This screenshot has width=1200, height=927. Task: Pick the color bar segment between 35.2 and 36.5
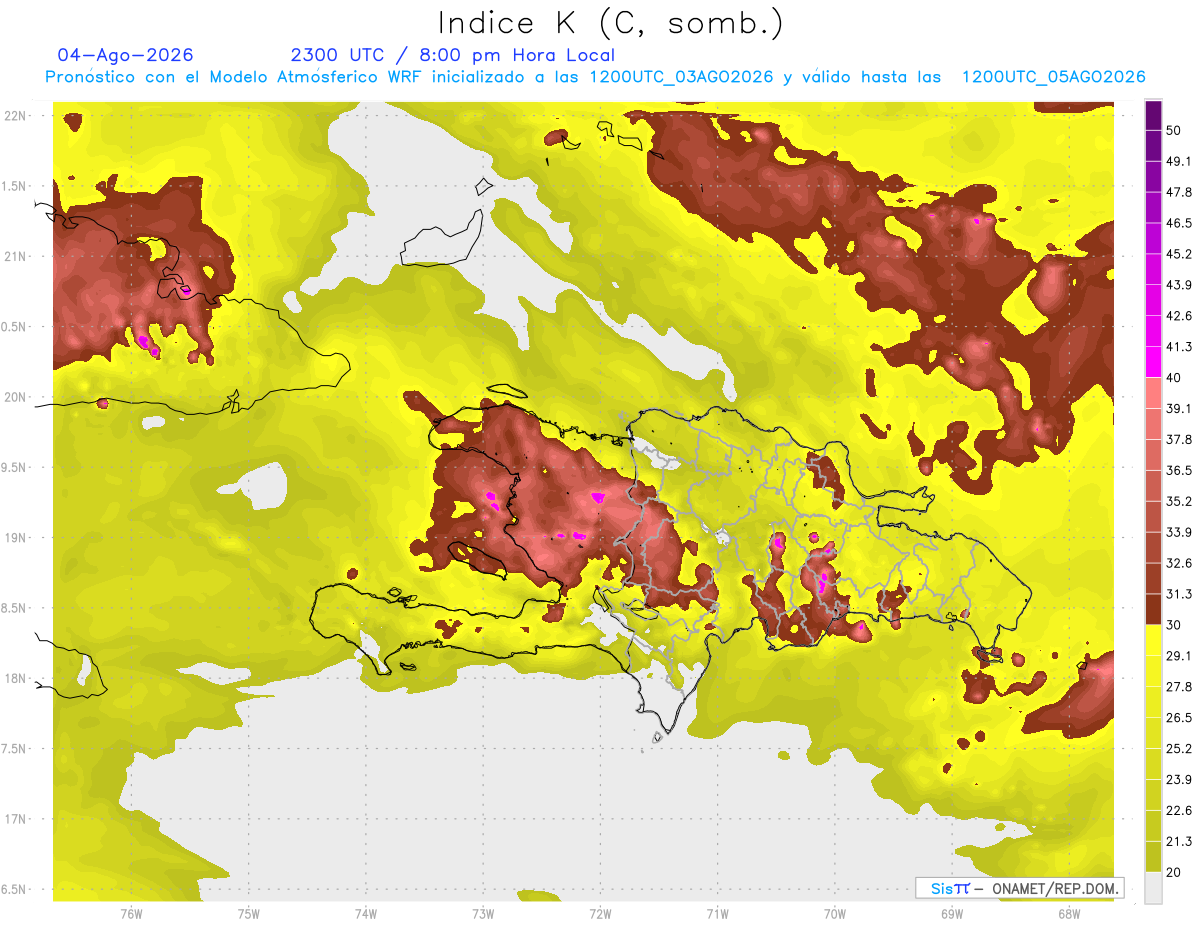(1153, 486)
